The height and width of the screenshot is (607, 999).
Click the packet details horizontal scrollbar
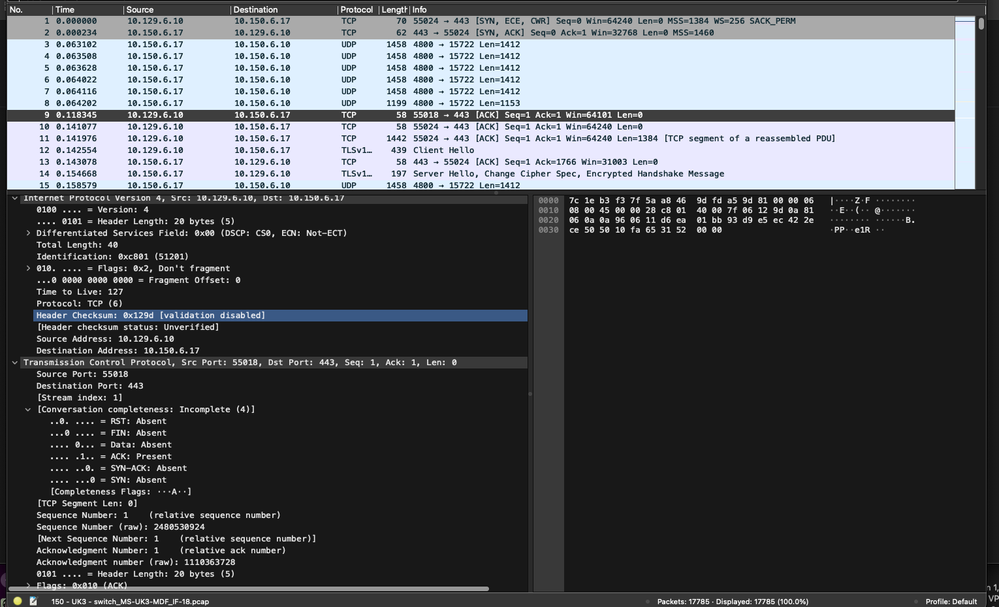248,589
